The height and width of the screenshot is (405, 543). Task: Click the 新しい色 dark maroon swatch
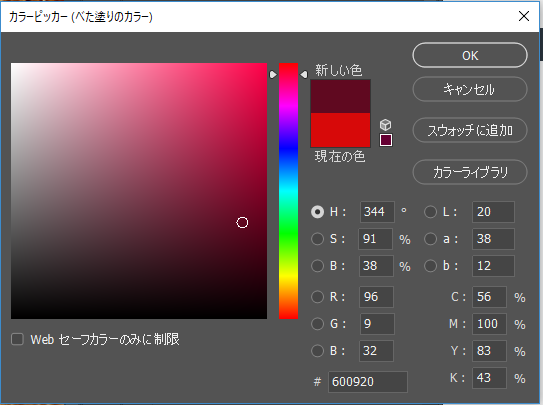tap(340, 97)
